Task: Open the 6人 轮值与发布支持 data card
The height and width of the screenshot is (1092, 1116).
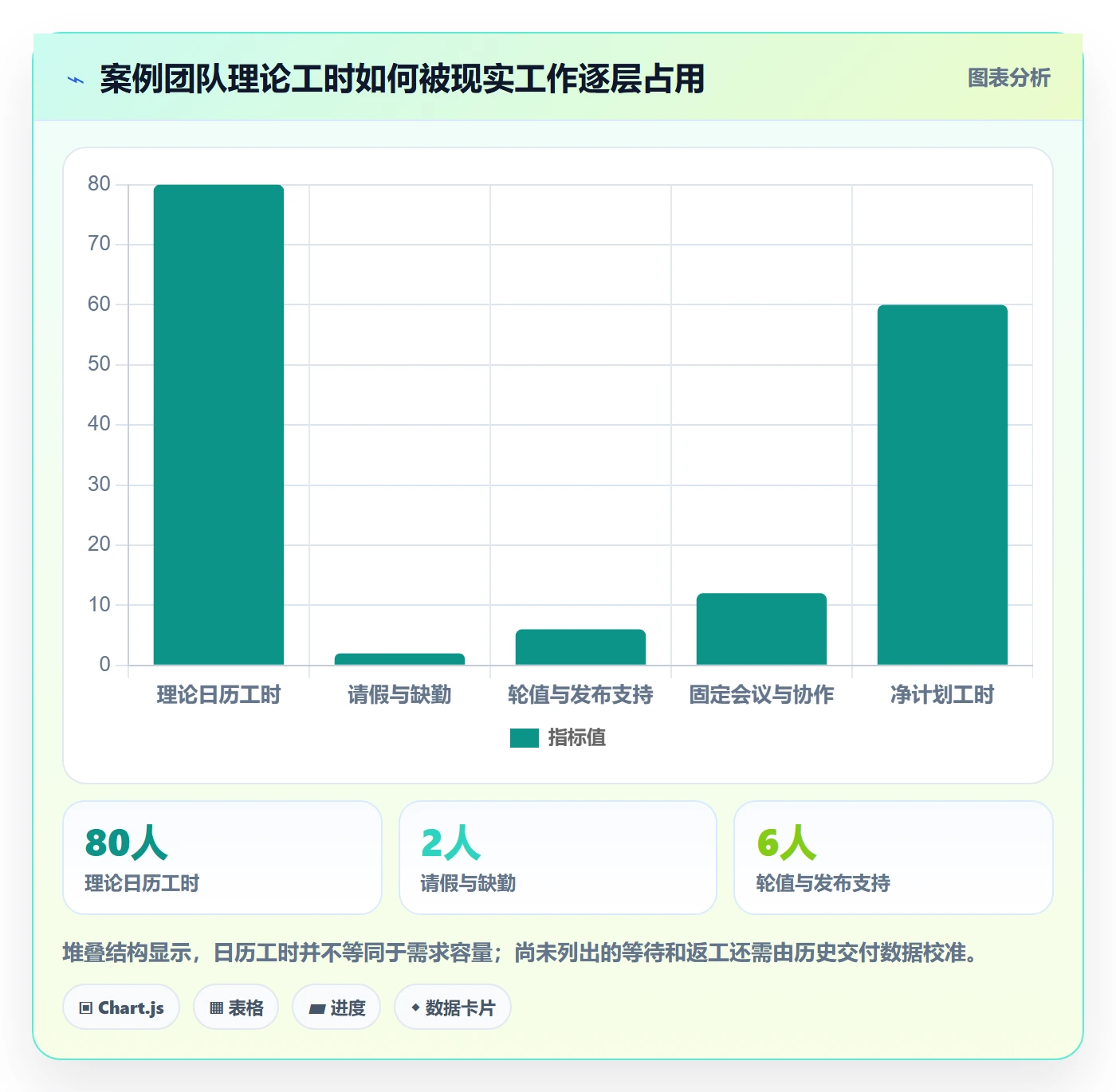Action: click(x=894, y=858)
